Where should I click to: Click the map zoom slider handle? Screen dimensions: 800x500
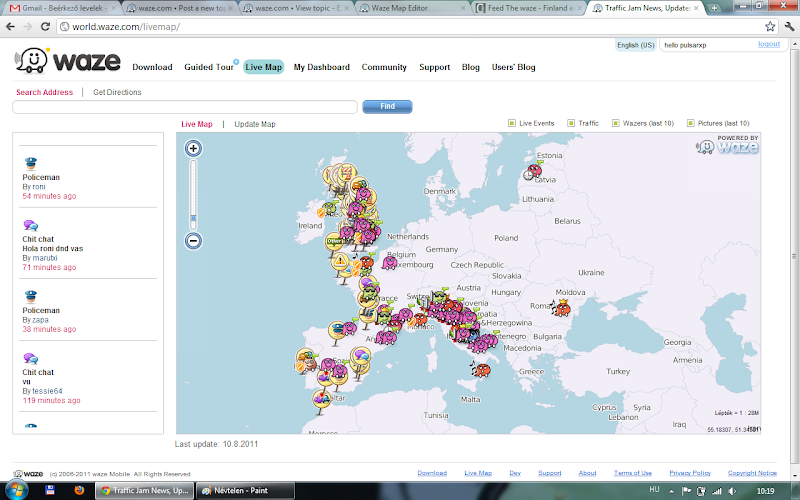[193, 218]
